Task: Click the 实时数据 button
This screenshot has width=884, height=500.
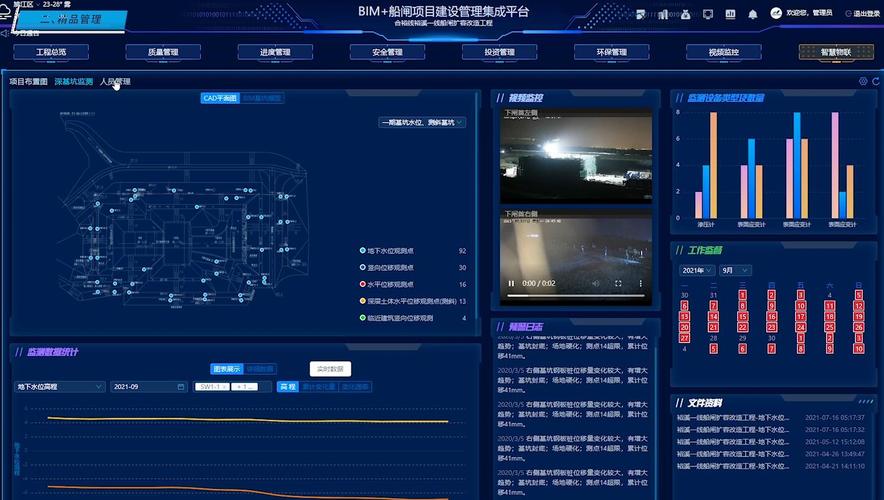Action: (330, 369)
